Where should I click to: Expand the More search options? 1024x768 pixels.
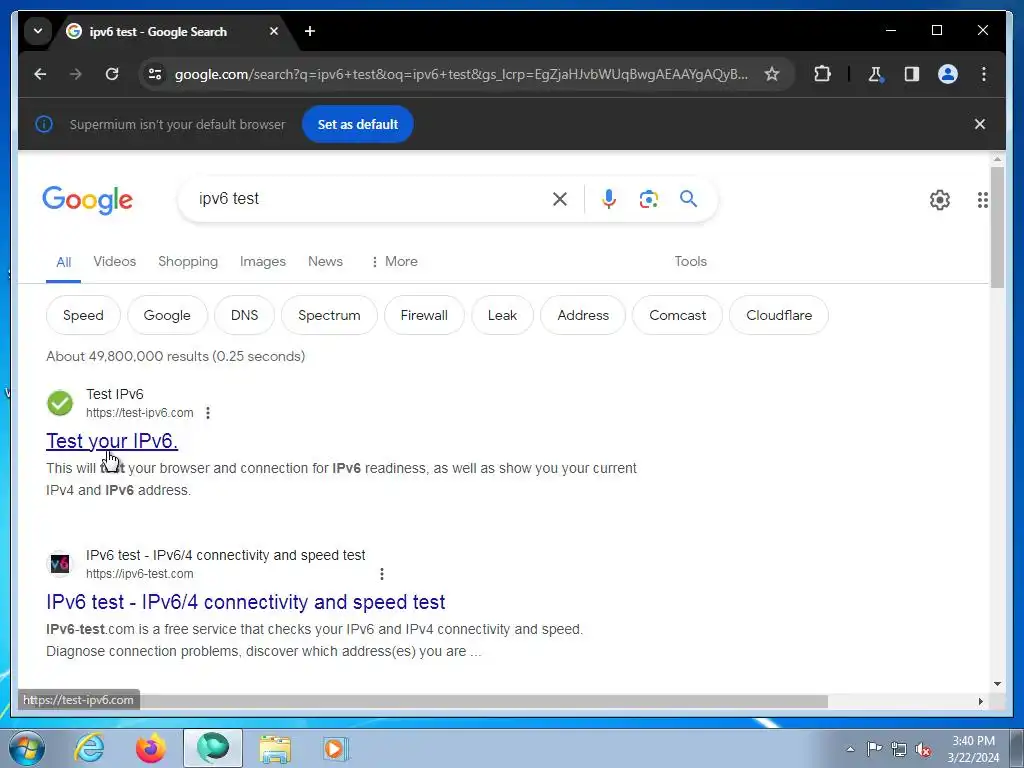pos(394,261)
